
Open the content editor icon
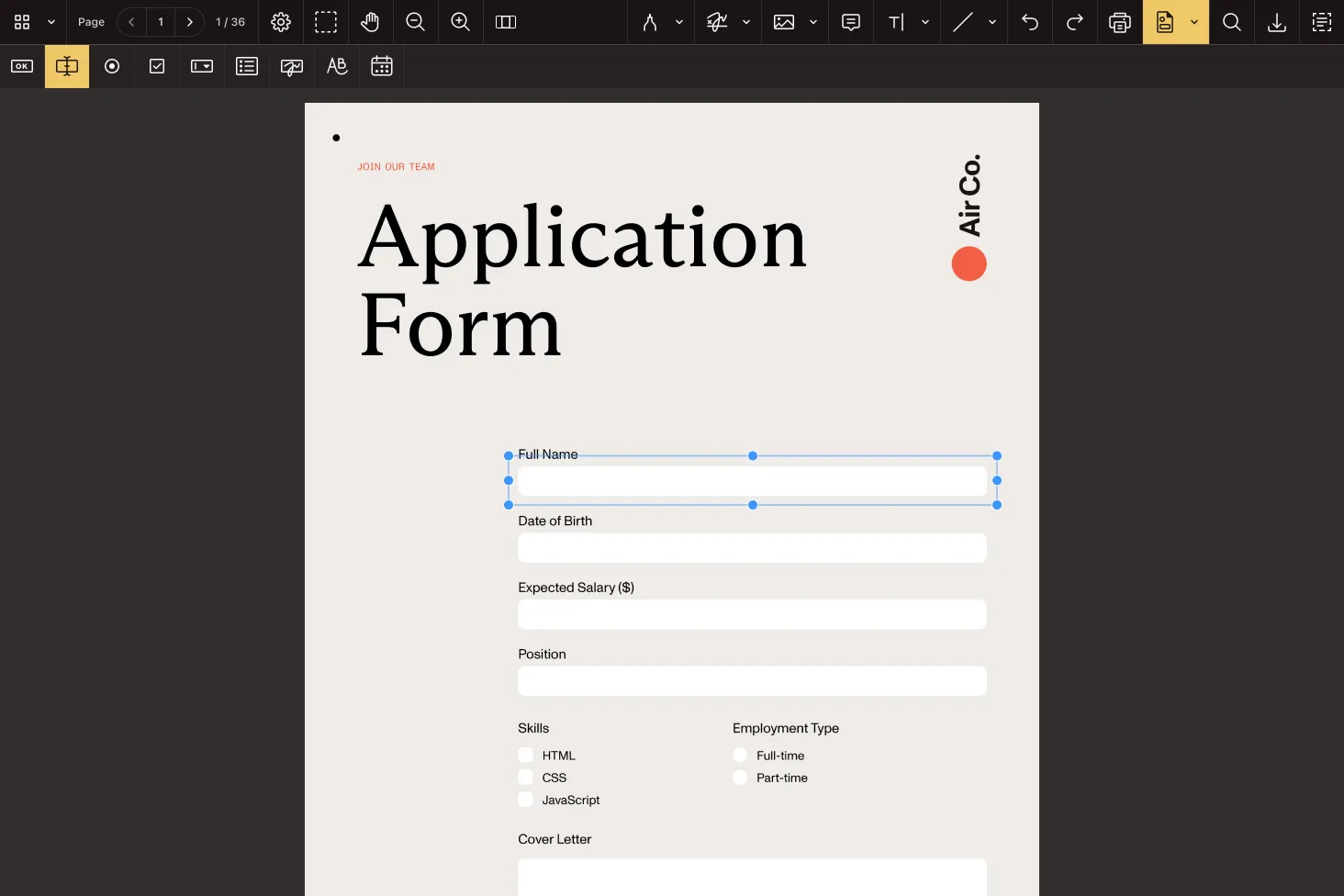click(1322, 22)
